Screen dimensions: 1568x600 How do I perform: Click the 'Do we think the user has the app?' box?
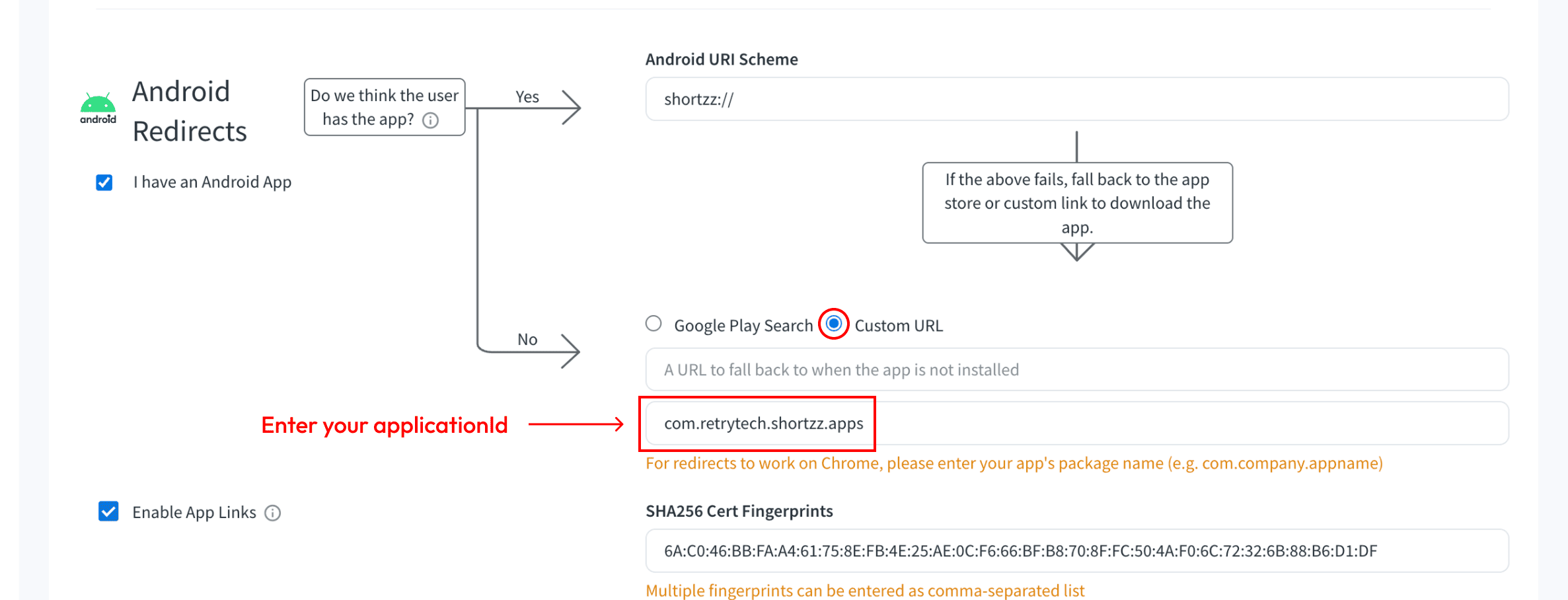[x=385, y=107]
